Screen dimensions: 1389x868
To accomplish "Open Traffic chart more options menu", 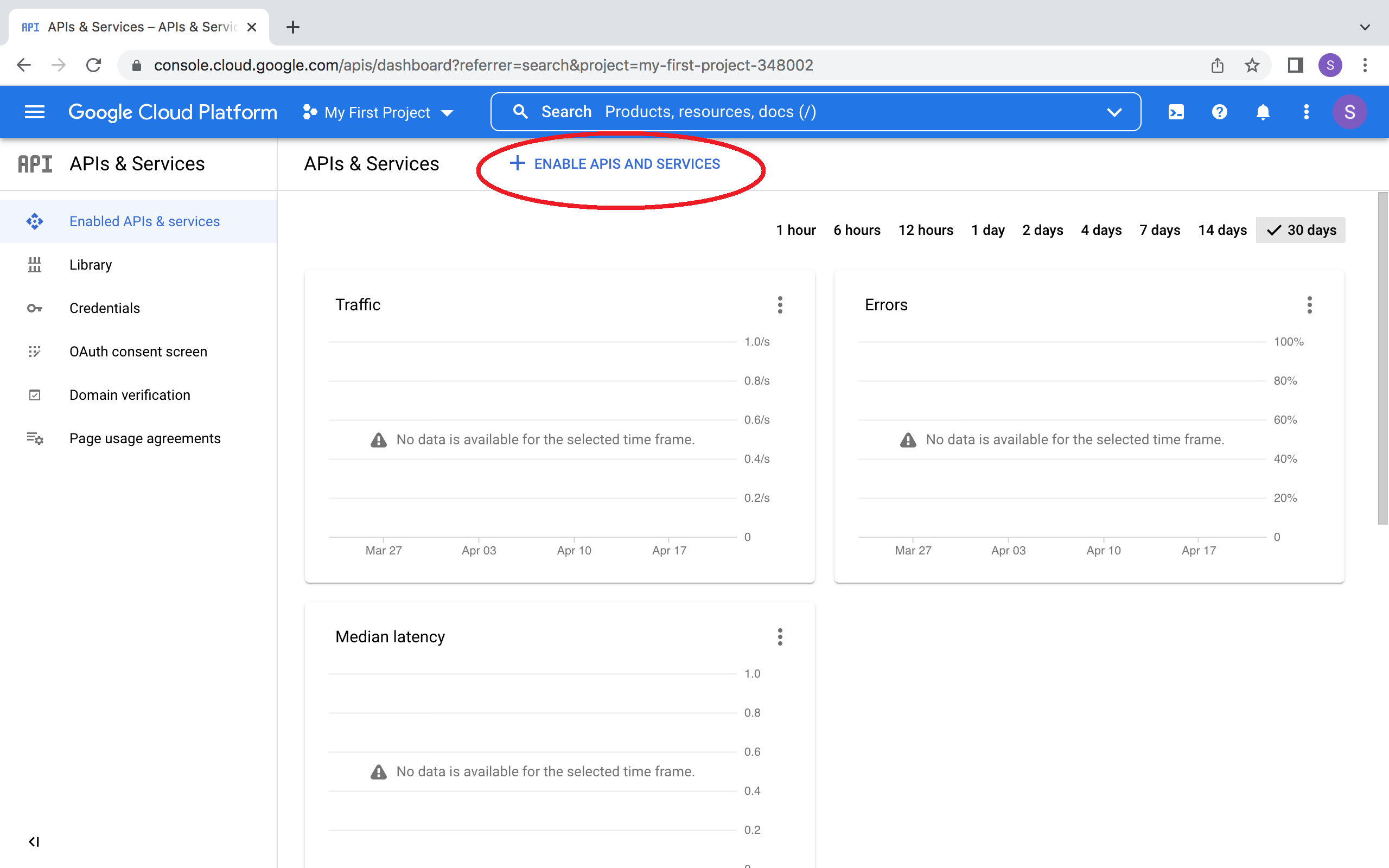I will coord(780,305).
